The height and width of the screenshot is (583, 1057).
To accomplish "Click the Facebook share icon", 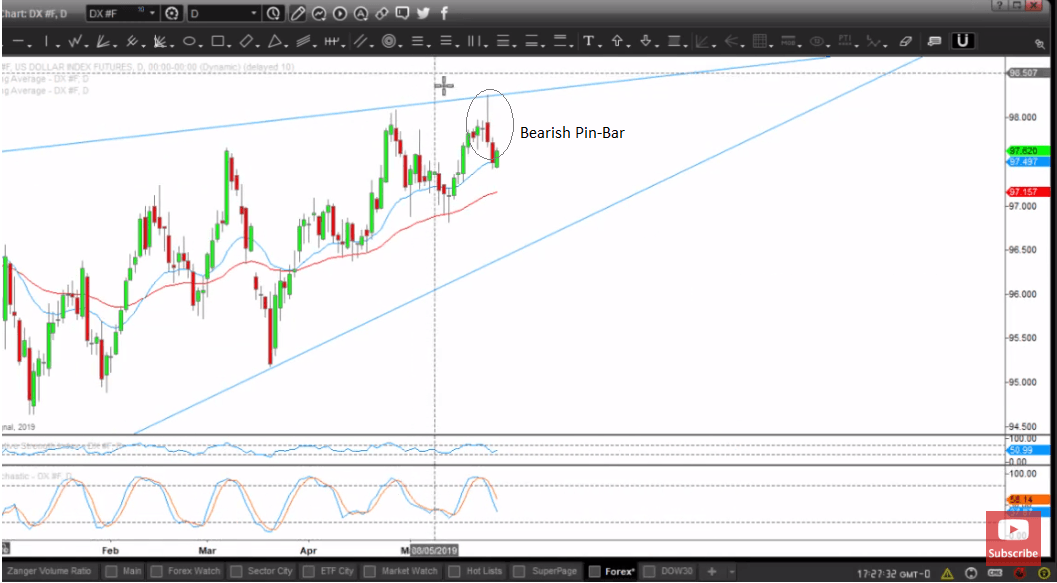I will (x=443, y=14).
